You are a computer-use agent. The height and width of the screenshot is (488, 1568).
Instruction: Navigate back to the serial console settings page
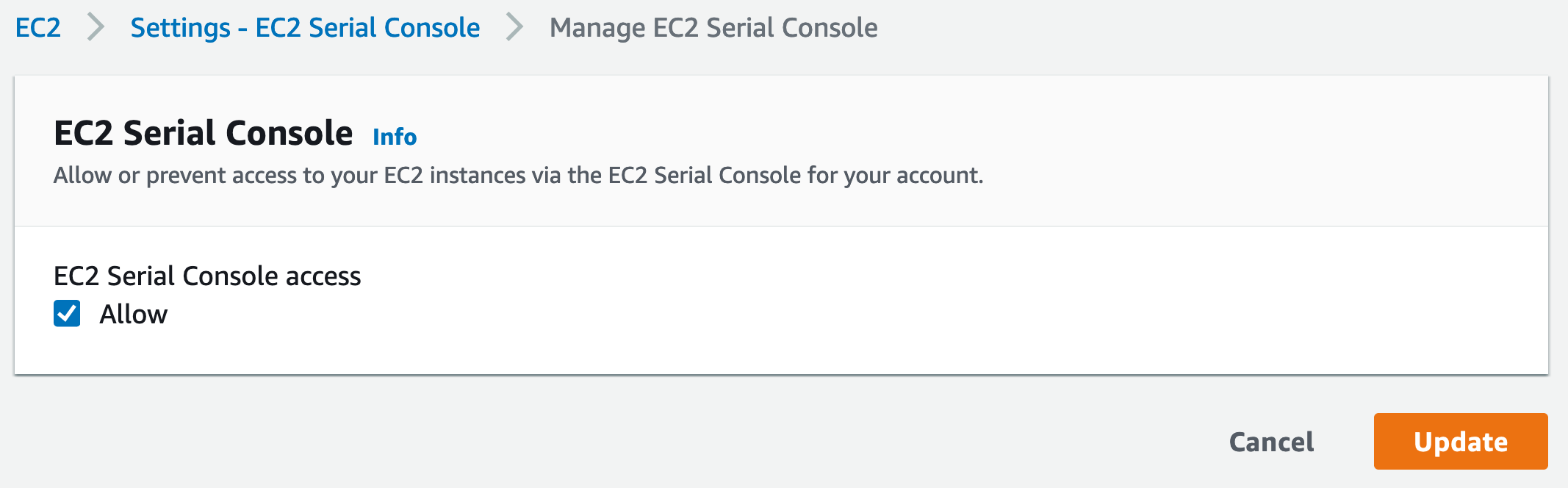coord(305,28)
